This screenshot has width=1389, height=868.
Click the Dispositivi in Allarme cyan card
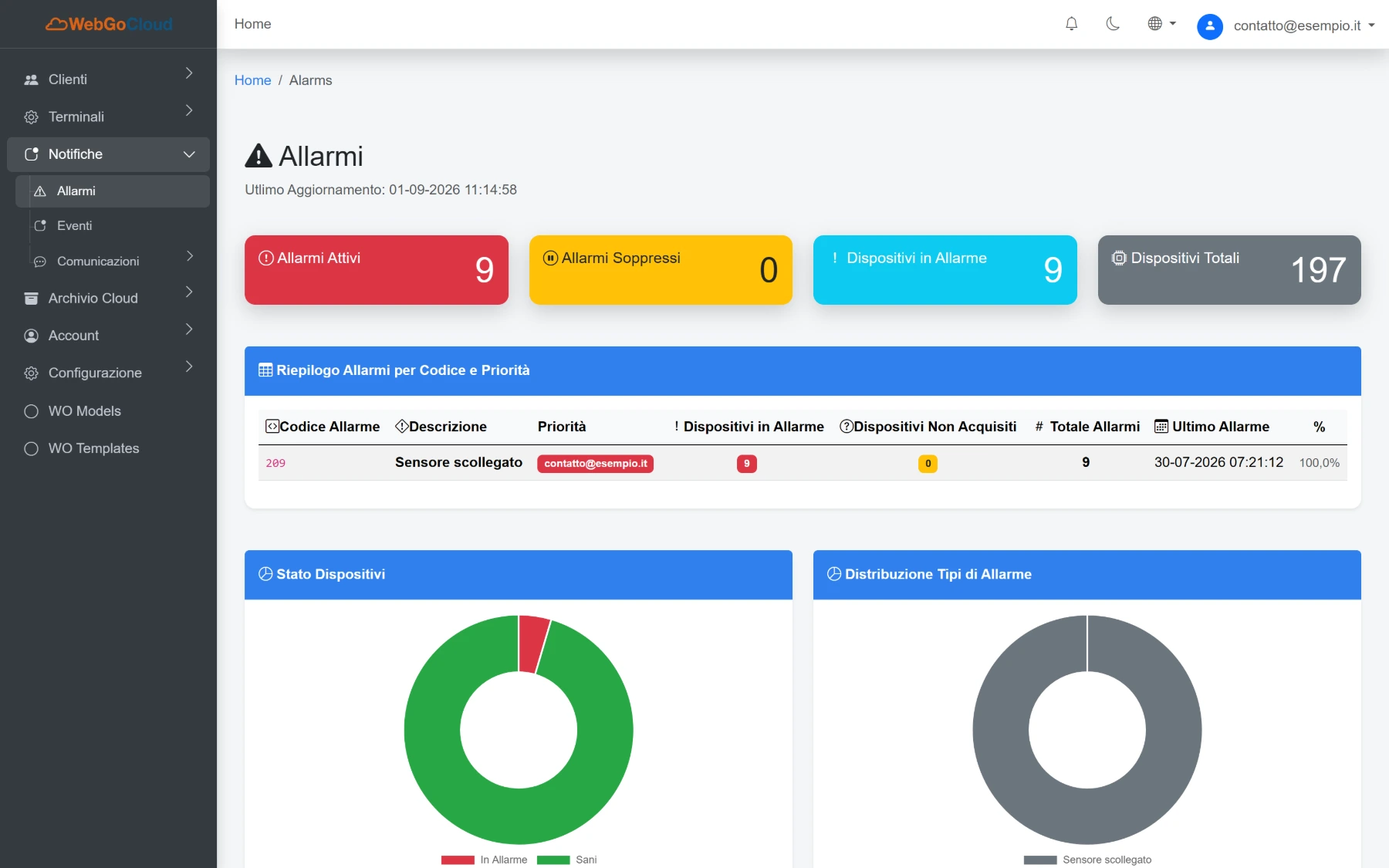945,270
